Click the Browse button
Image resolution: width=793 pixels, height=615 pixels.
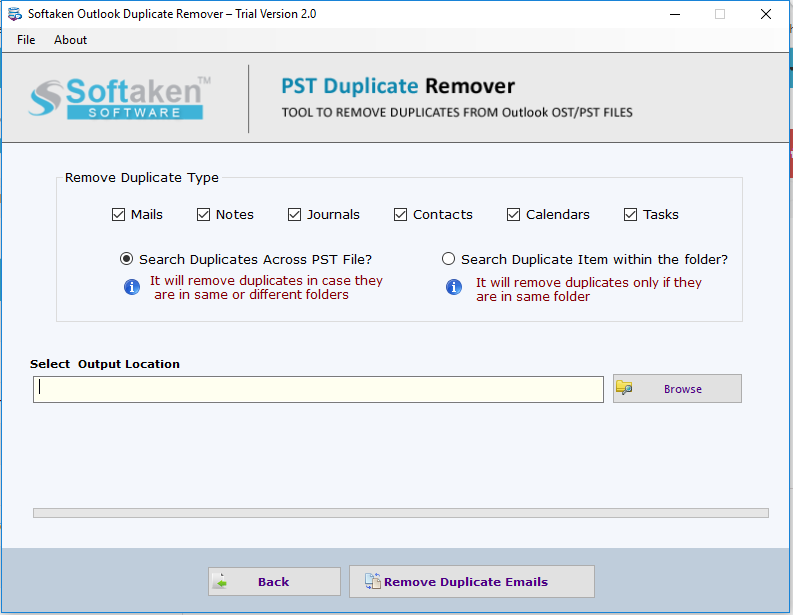(677, 388)
